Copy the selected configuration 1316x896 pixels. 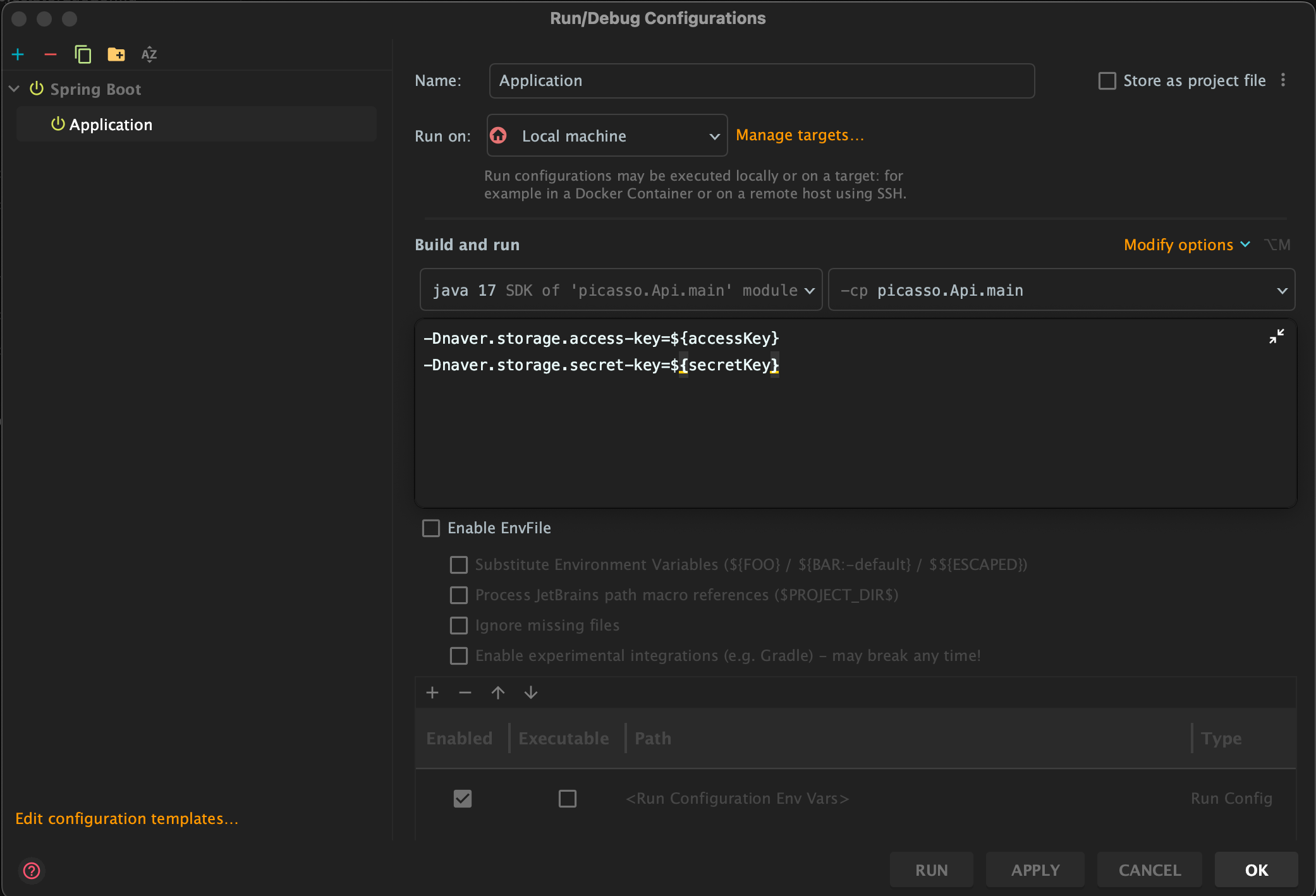coord(83,55)
